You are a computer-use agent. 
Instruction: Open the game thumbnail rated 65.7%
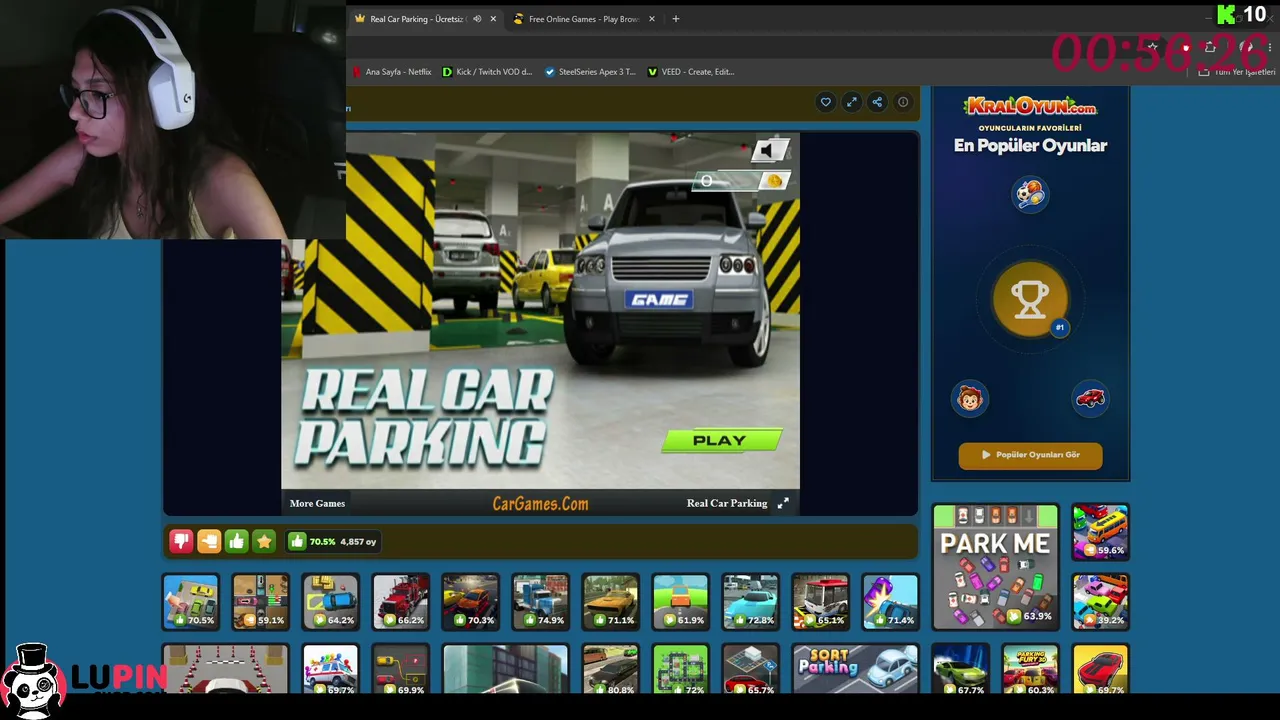click(x=750, y=670)
